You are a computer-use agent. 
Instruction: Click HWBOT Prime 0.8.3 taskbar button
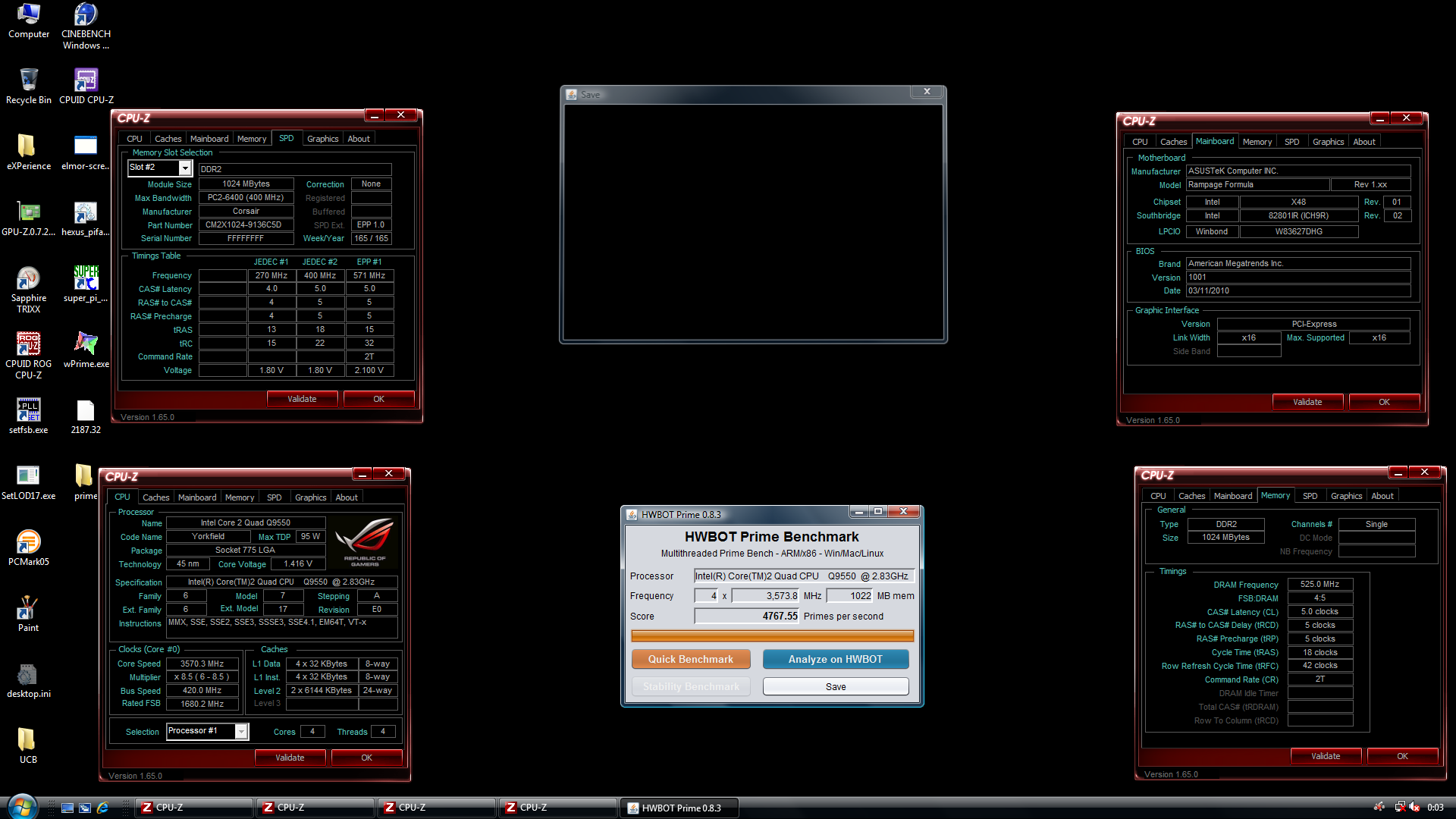coord(680,808)
